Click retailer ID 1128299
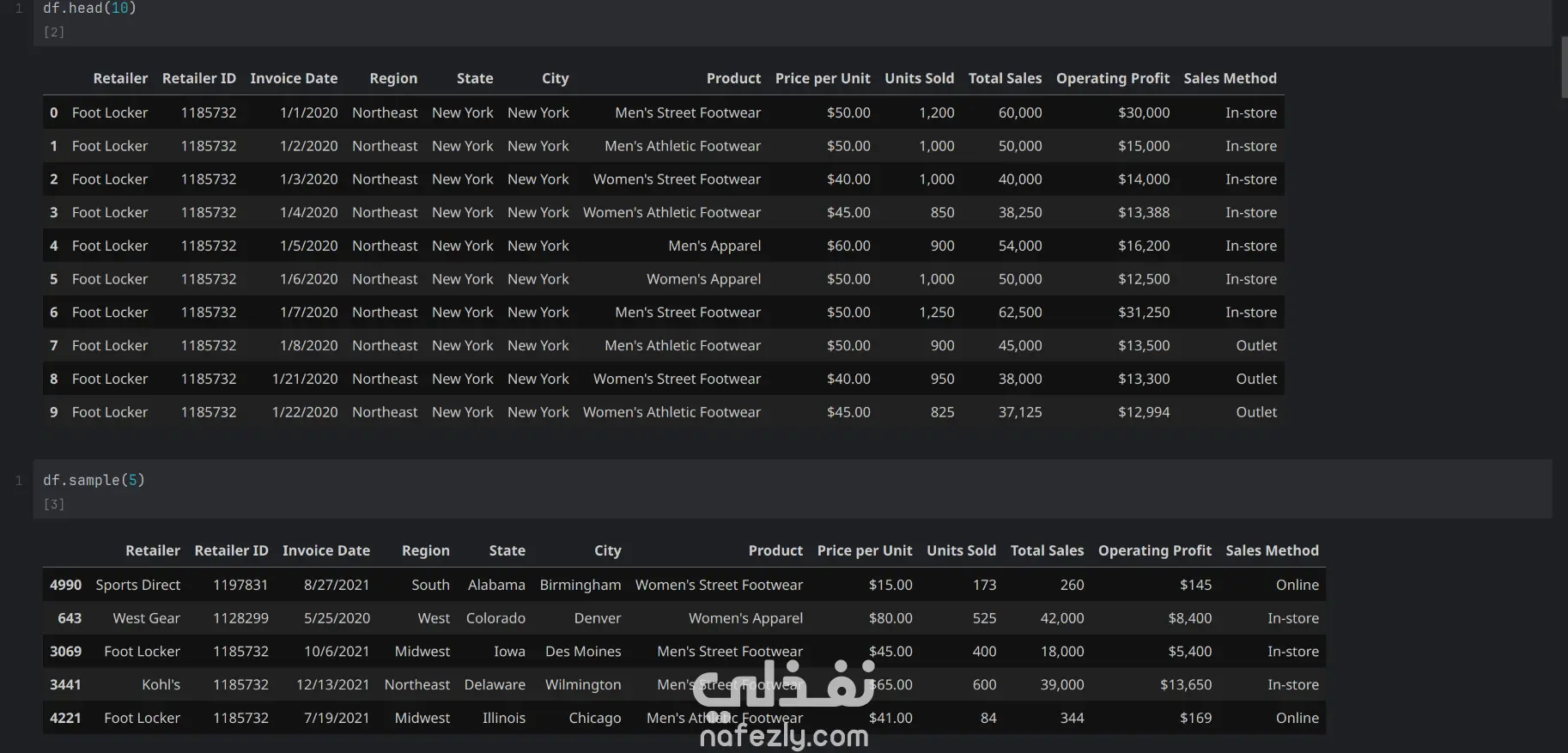 tap(240, 618)
